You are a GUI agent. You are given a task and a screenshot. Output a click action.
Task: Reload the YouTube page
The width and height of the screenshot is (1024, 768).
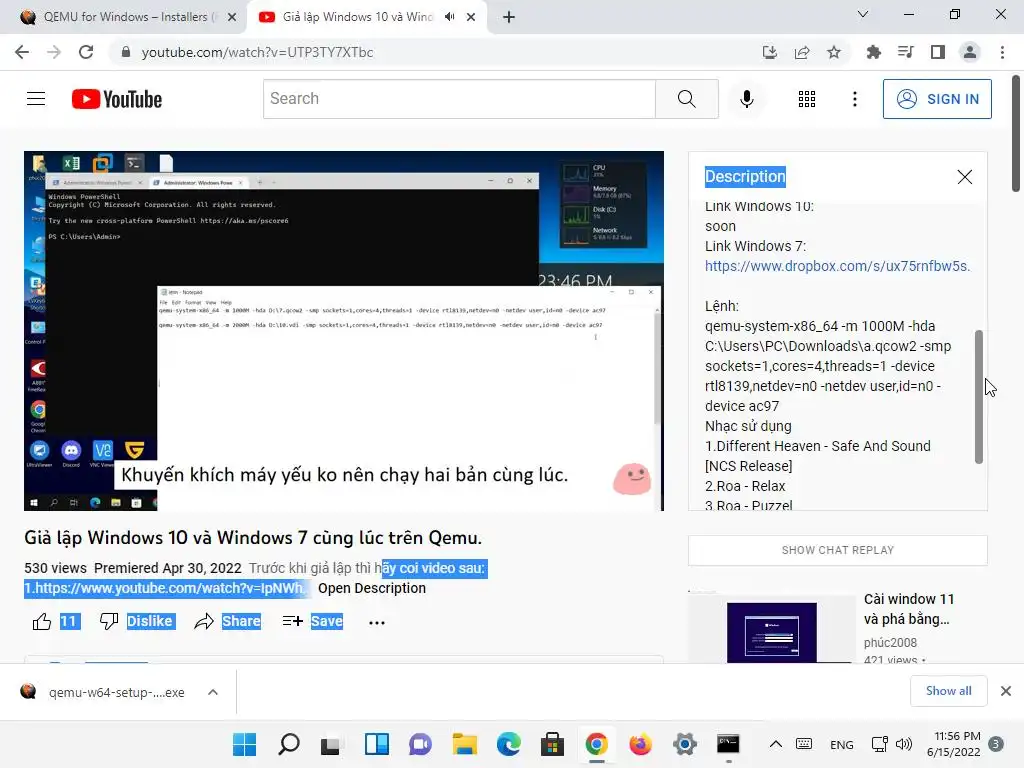pyautogui.click(x=86, y=52)
